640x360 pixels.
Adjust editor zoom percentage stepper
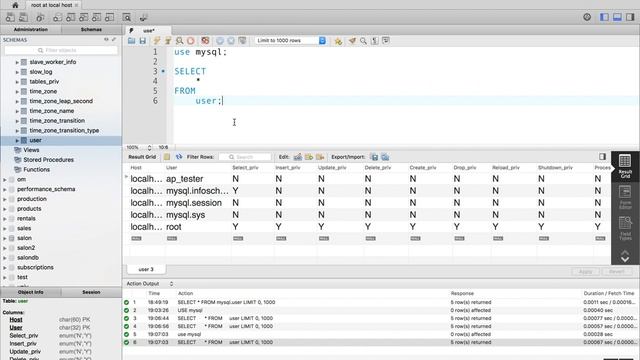pyautogui.click(x=149, y=147)
